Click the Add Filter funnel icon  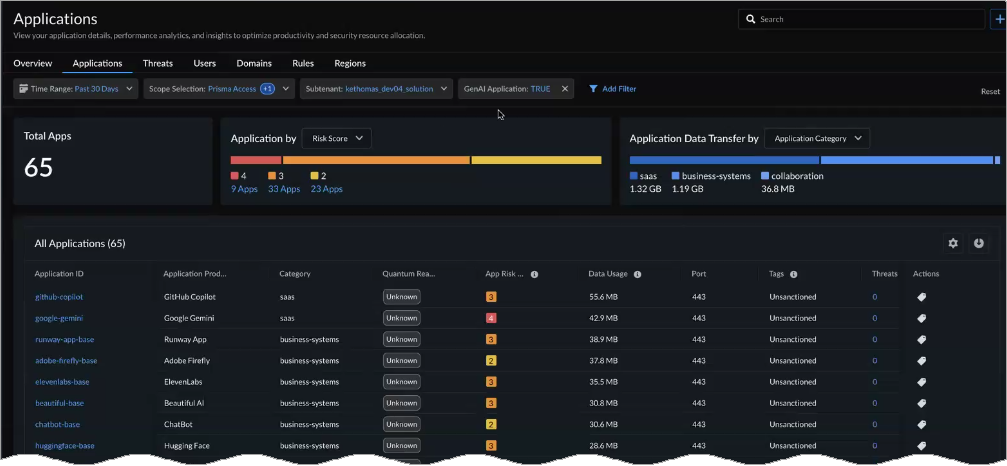593,89
